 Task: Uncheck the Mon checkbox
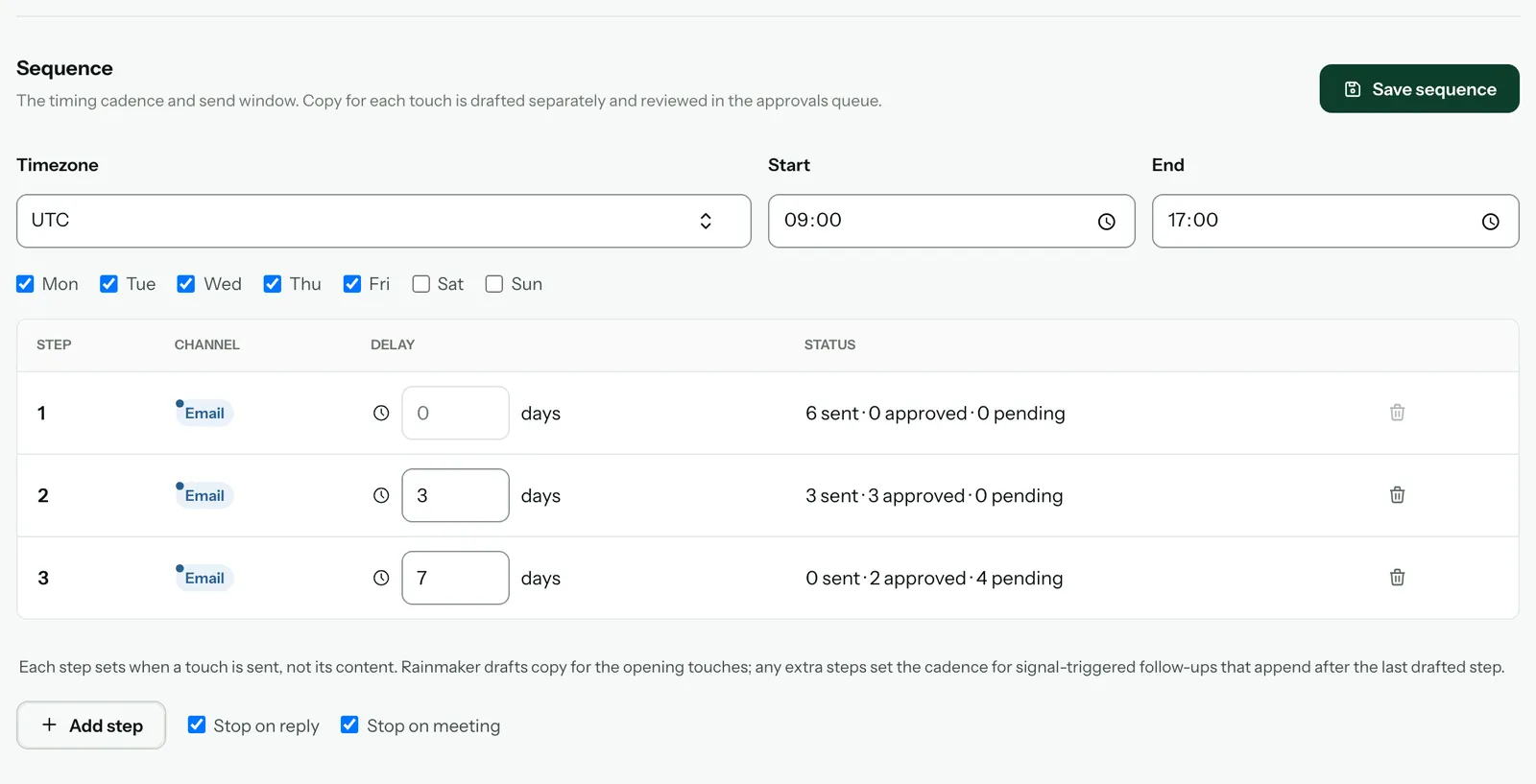point(25,284)
